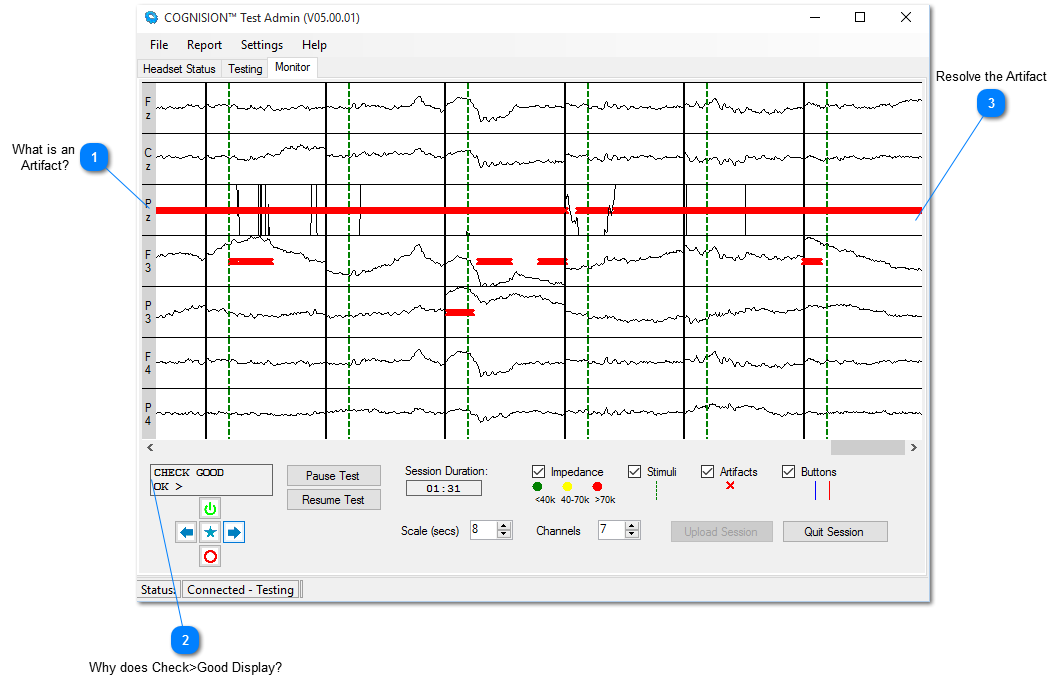Click Quit Session
The width and height of the screenshot is (1063, 691).
[x=835, y=531]
